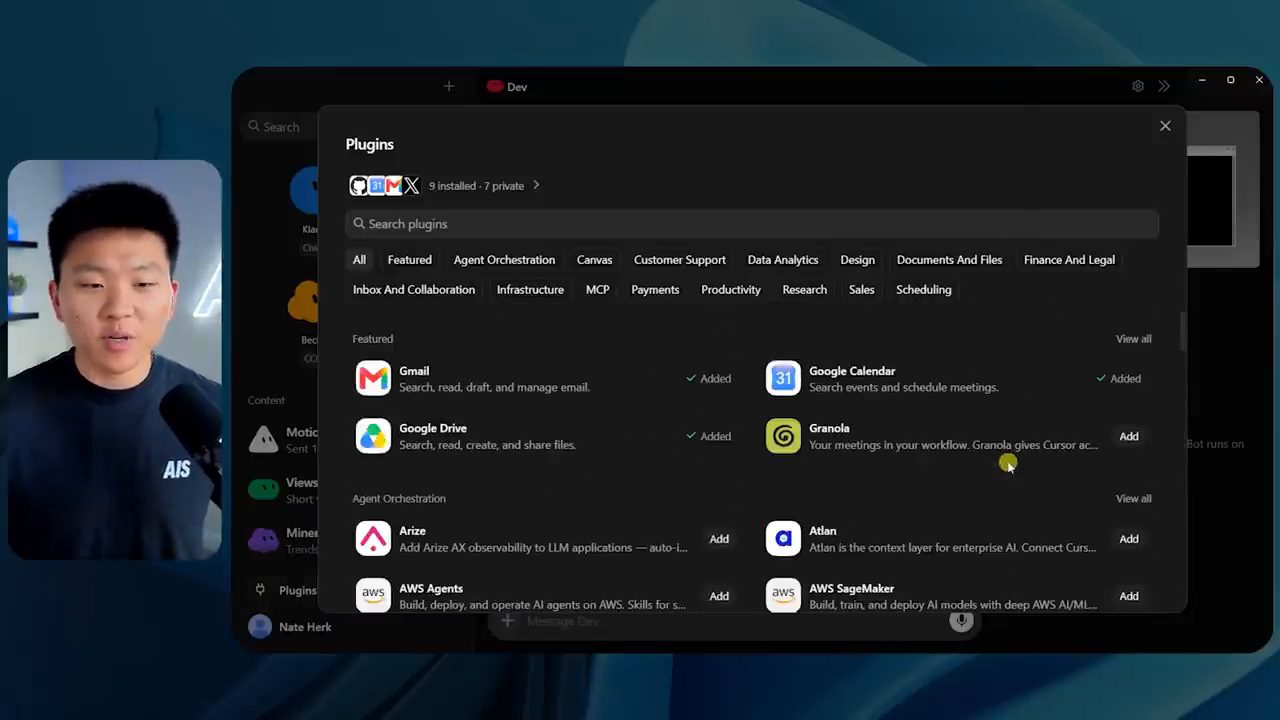This screenshot has width=1280, height=720.
Task: Filter plugins by Featured
Action: (x=410, y=260)
